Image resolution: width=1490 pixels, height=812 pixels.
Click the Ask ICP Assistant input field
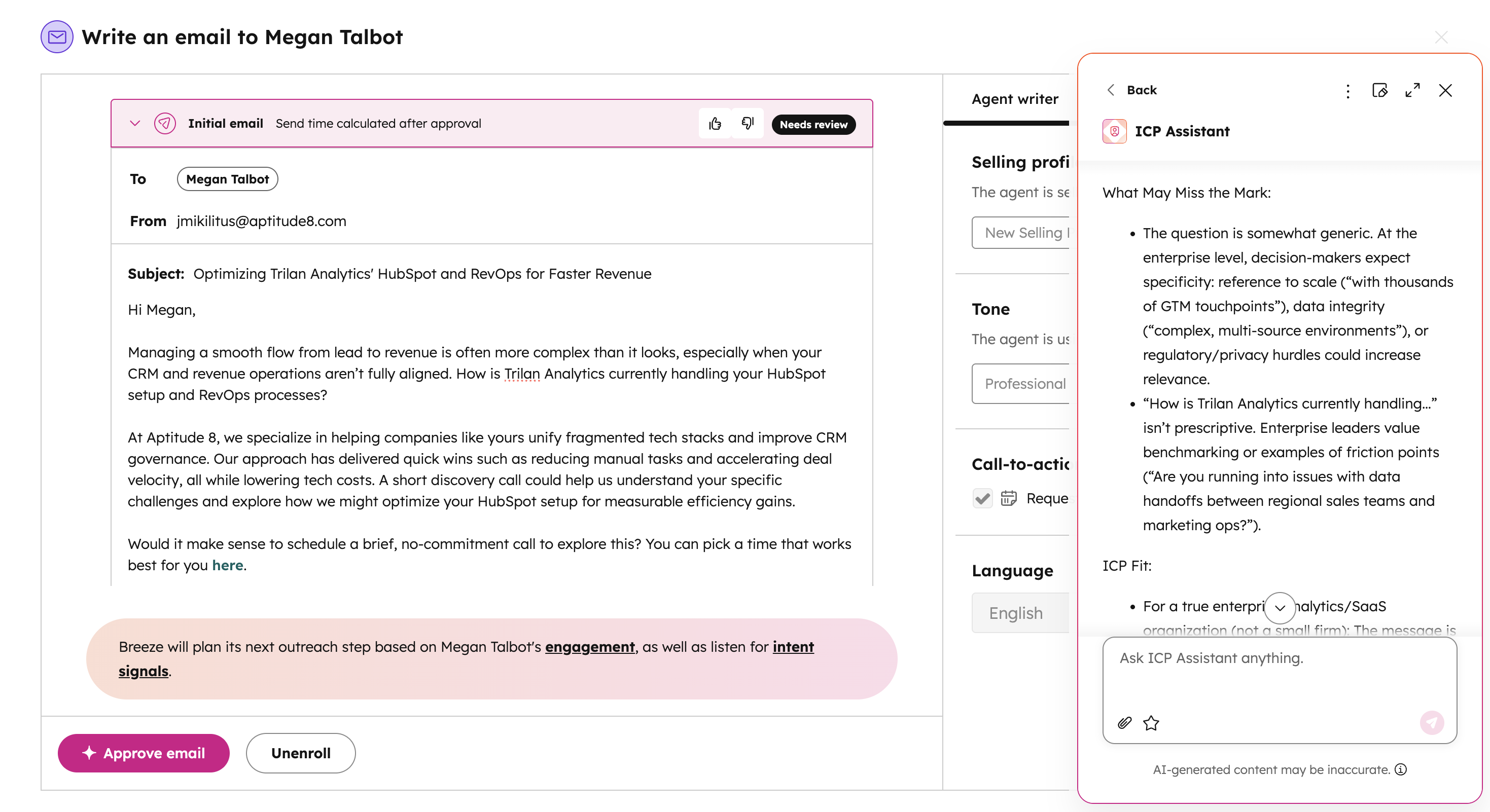coord(1279,676)
